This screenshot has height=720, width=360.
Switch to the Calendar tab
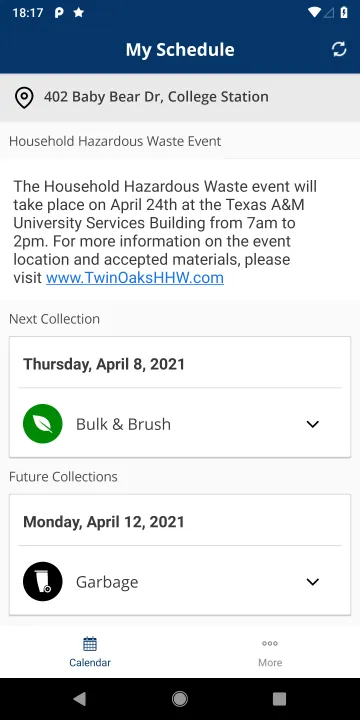90,652
